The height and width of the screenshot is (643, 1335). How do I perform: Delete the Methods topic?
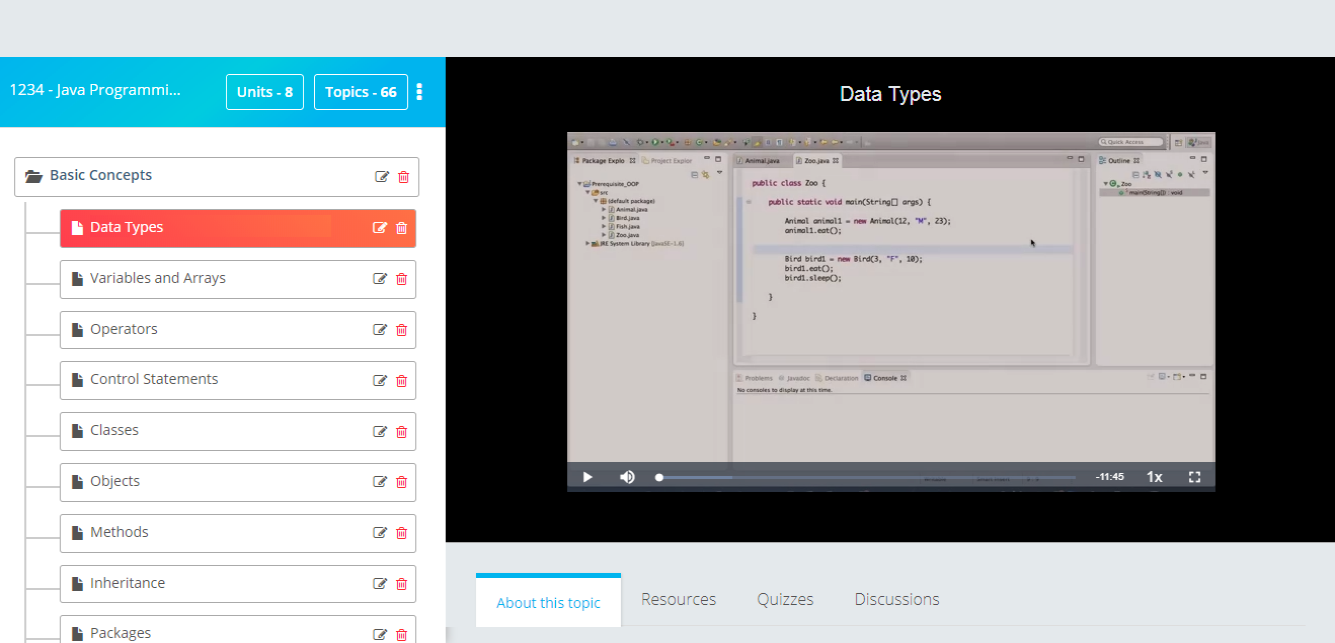pos(402,533)
